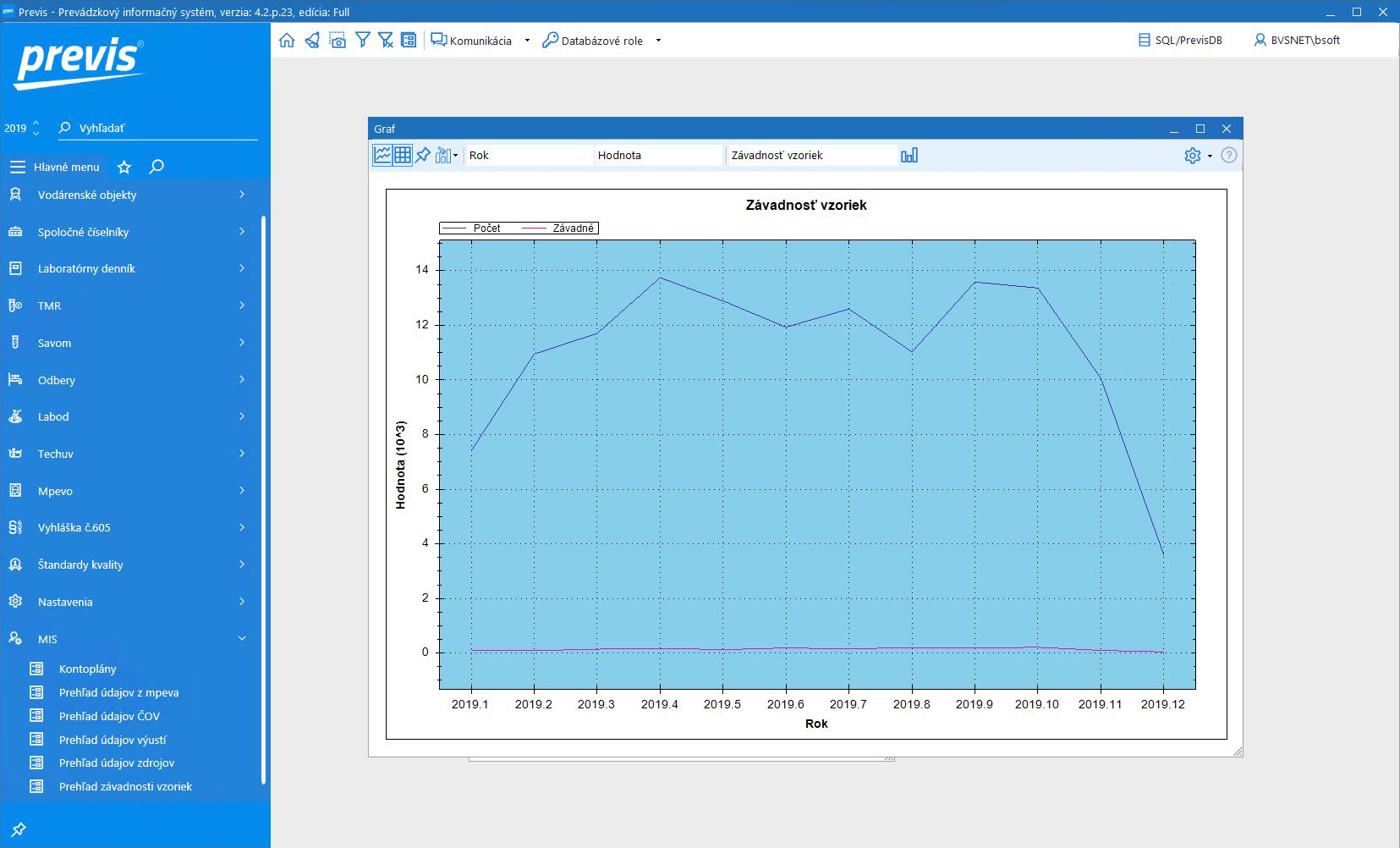Click Techuv chevron arrow
This screenshot has width=1400, height=848.
pos(242,454)
